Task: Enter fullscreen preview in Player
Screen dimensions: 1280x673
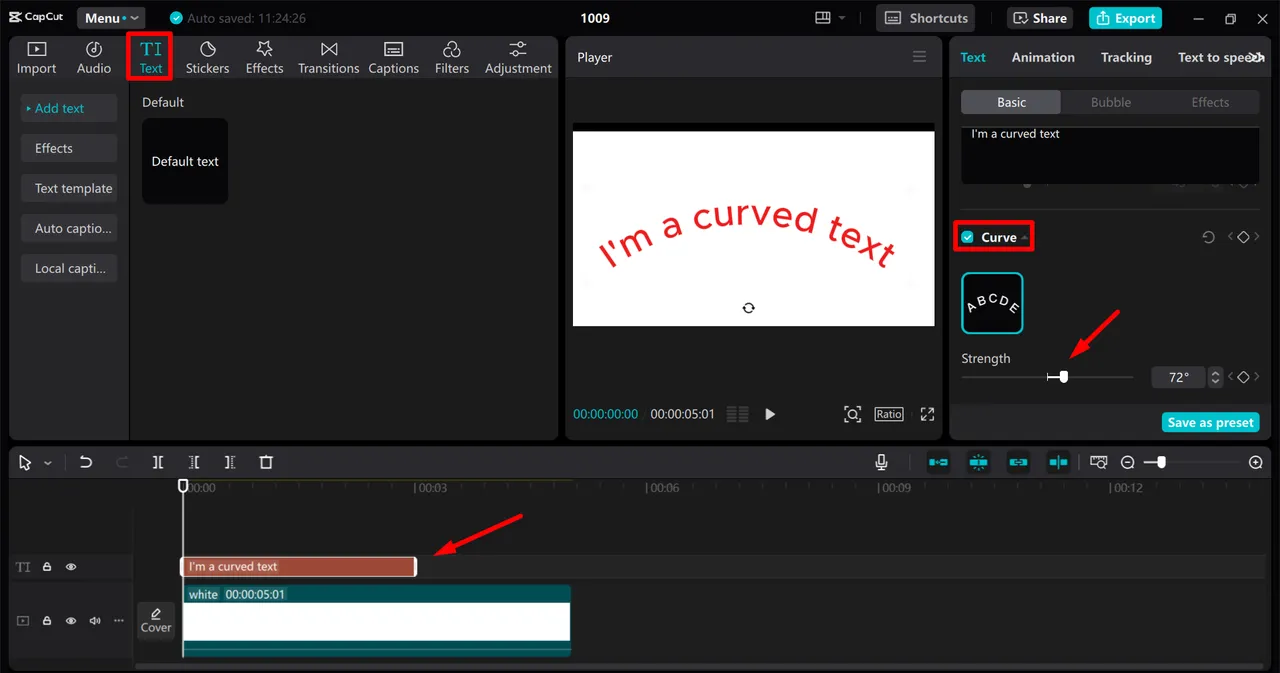Action: point(927,414)
